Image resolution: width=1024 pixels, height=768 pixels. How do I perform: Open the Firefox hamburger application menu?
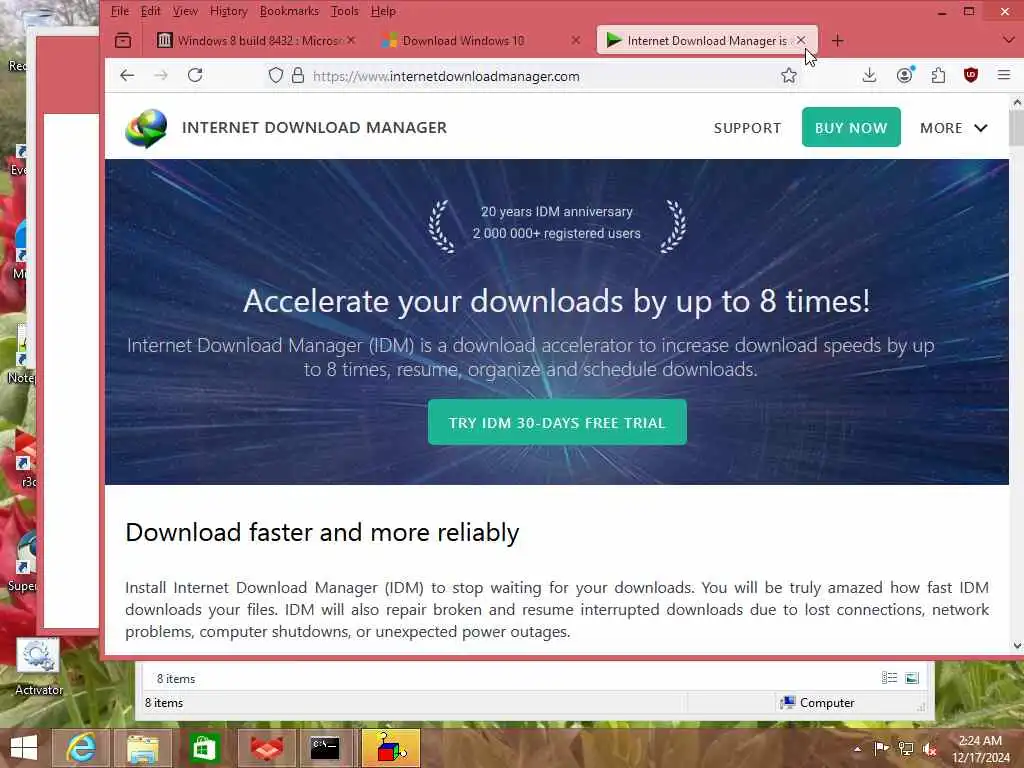point(1004,75)
